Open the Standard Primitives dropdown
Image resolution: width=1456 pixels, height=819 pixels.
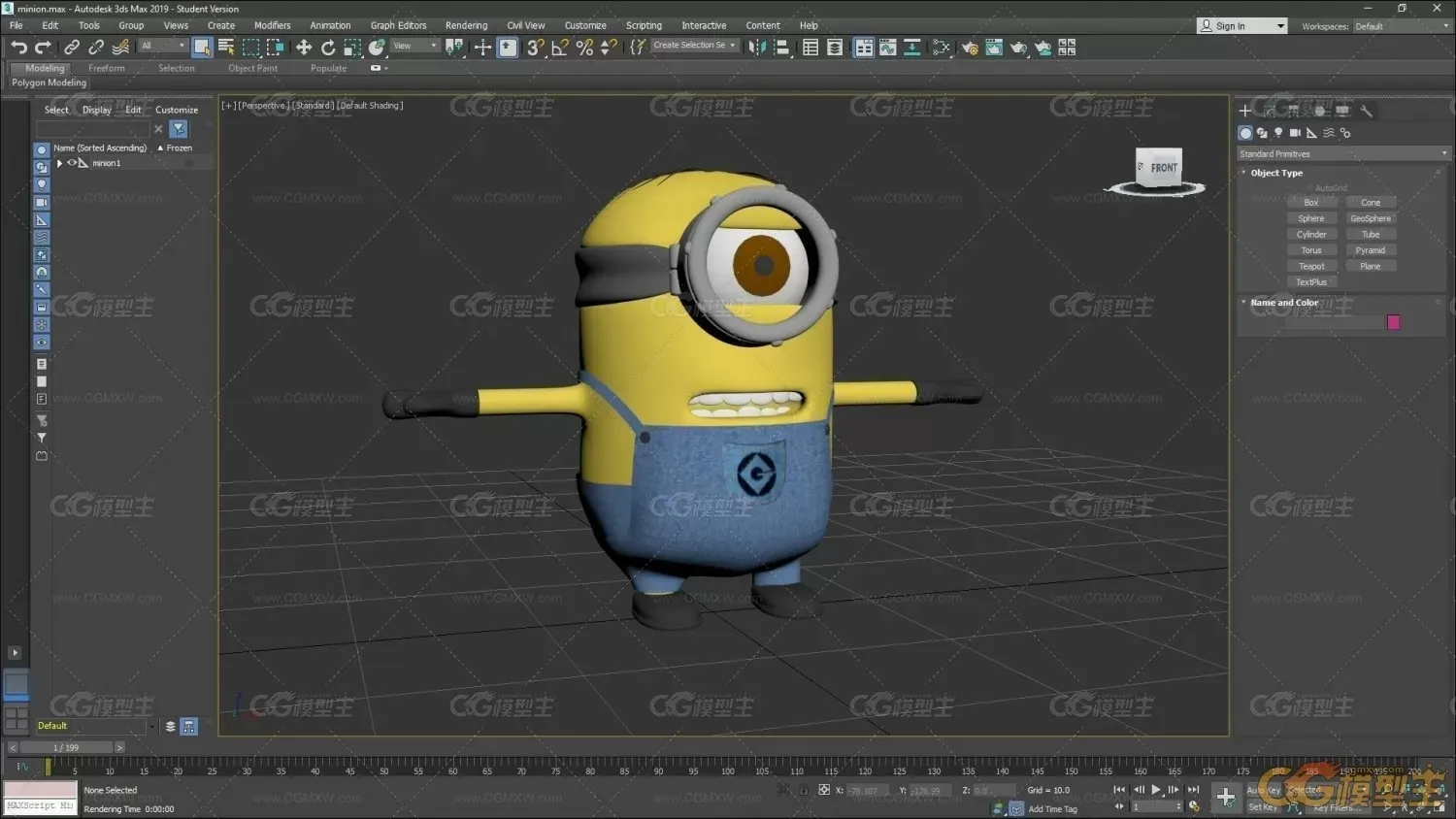coord(1343,153)
